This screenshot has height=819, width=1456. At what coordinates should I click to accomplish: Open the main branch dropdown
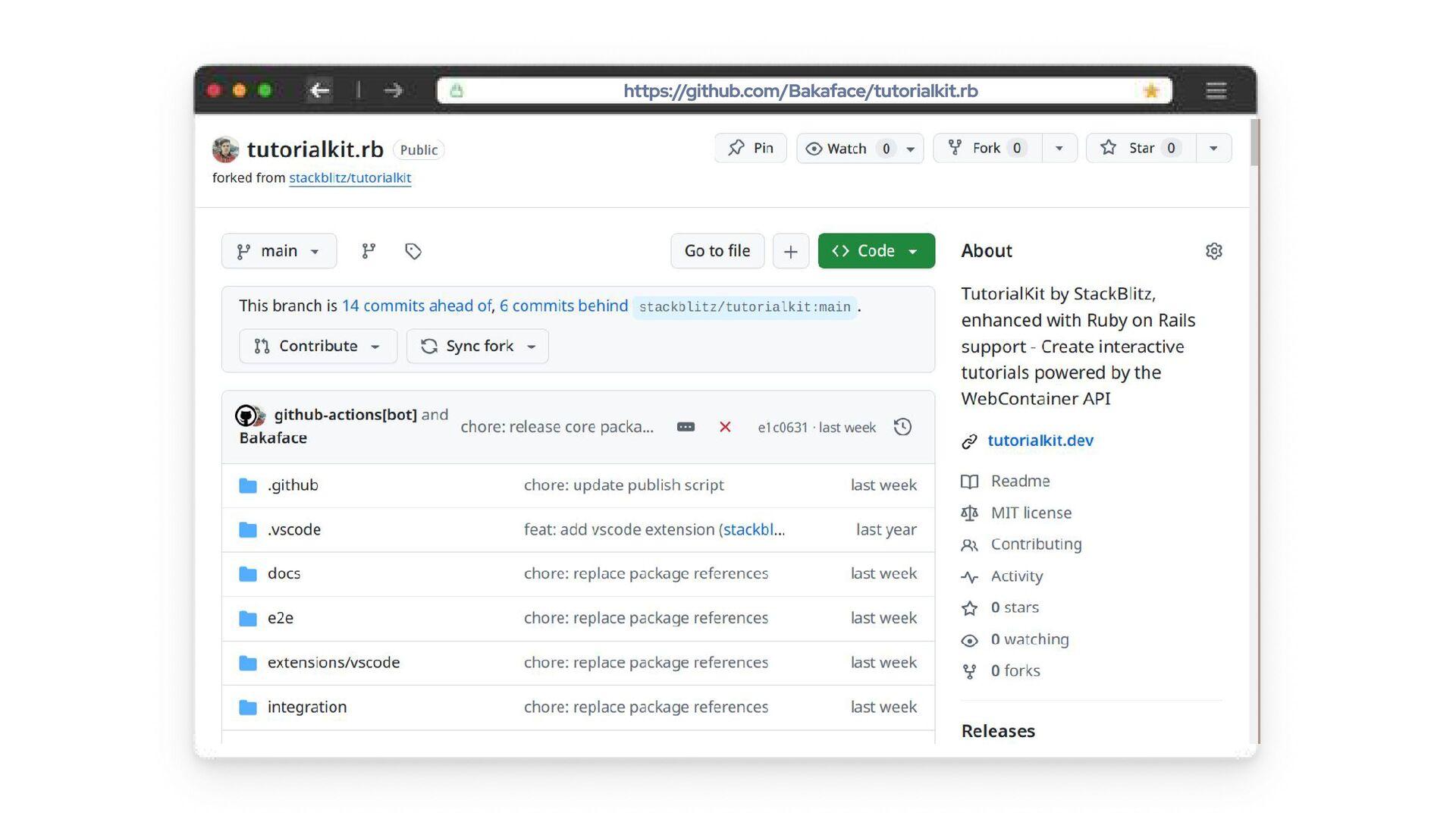tap(278, 251)
